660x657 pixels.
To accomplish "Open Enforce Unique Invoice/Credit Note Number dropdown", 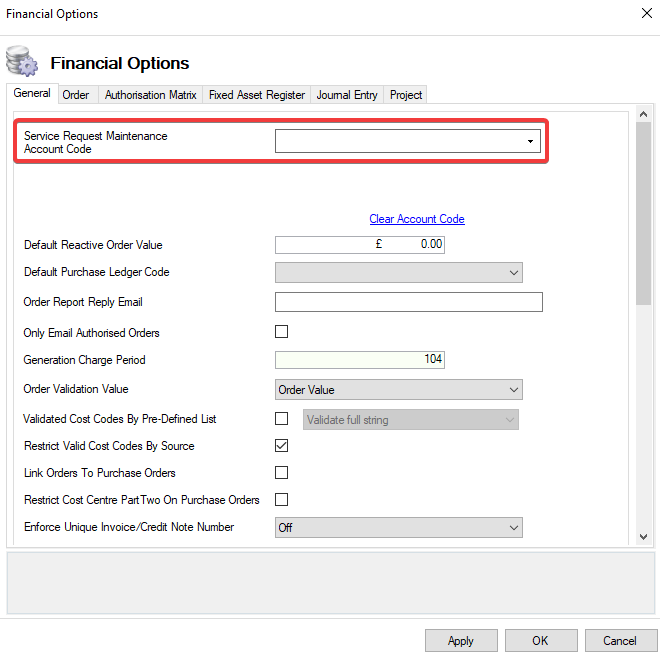I will pos(513,527).
